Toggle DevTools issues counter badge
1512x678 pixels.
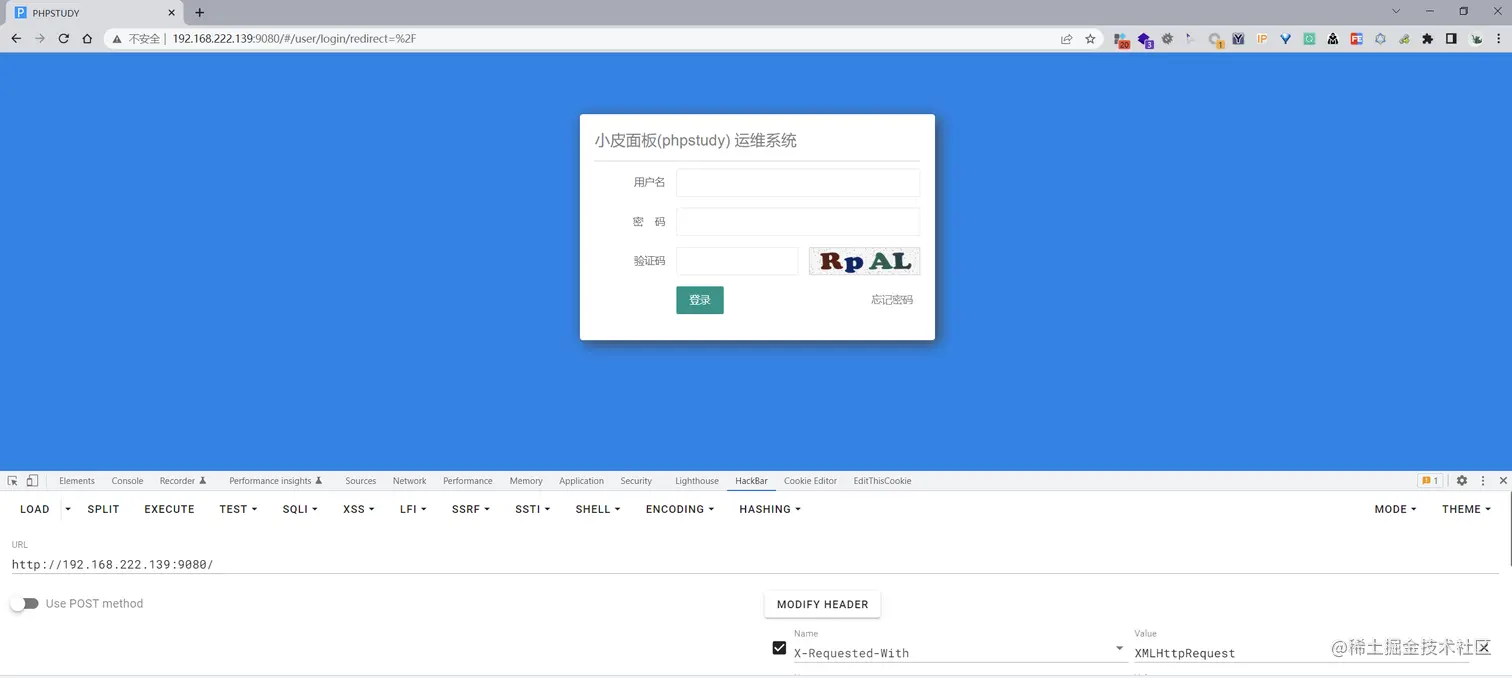coord(1428,481)
